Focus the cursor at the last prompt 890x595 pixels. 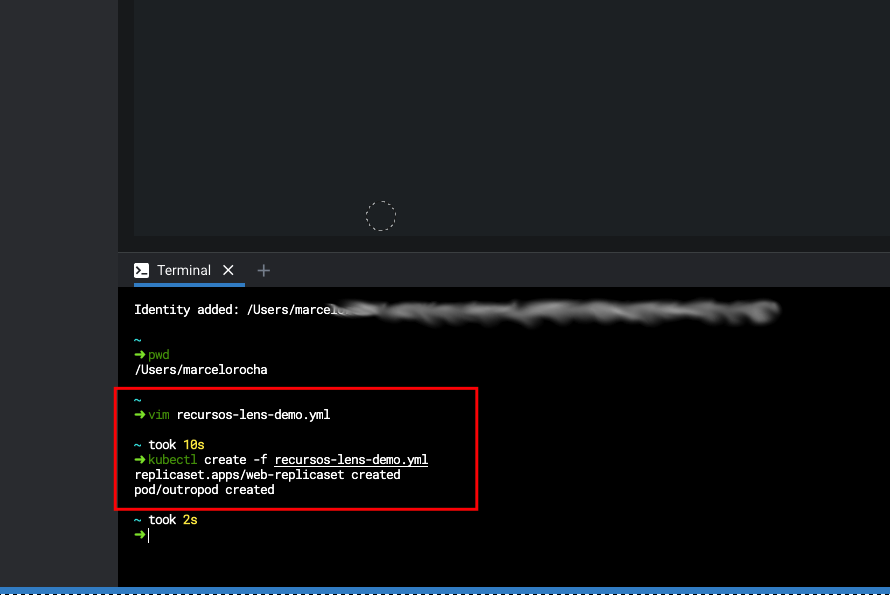[148, 535]
